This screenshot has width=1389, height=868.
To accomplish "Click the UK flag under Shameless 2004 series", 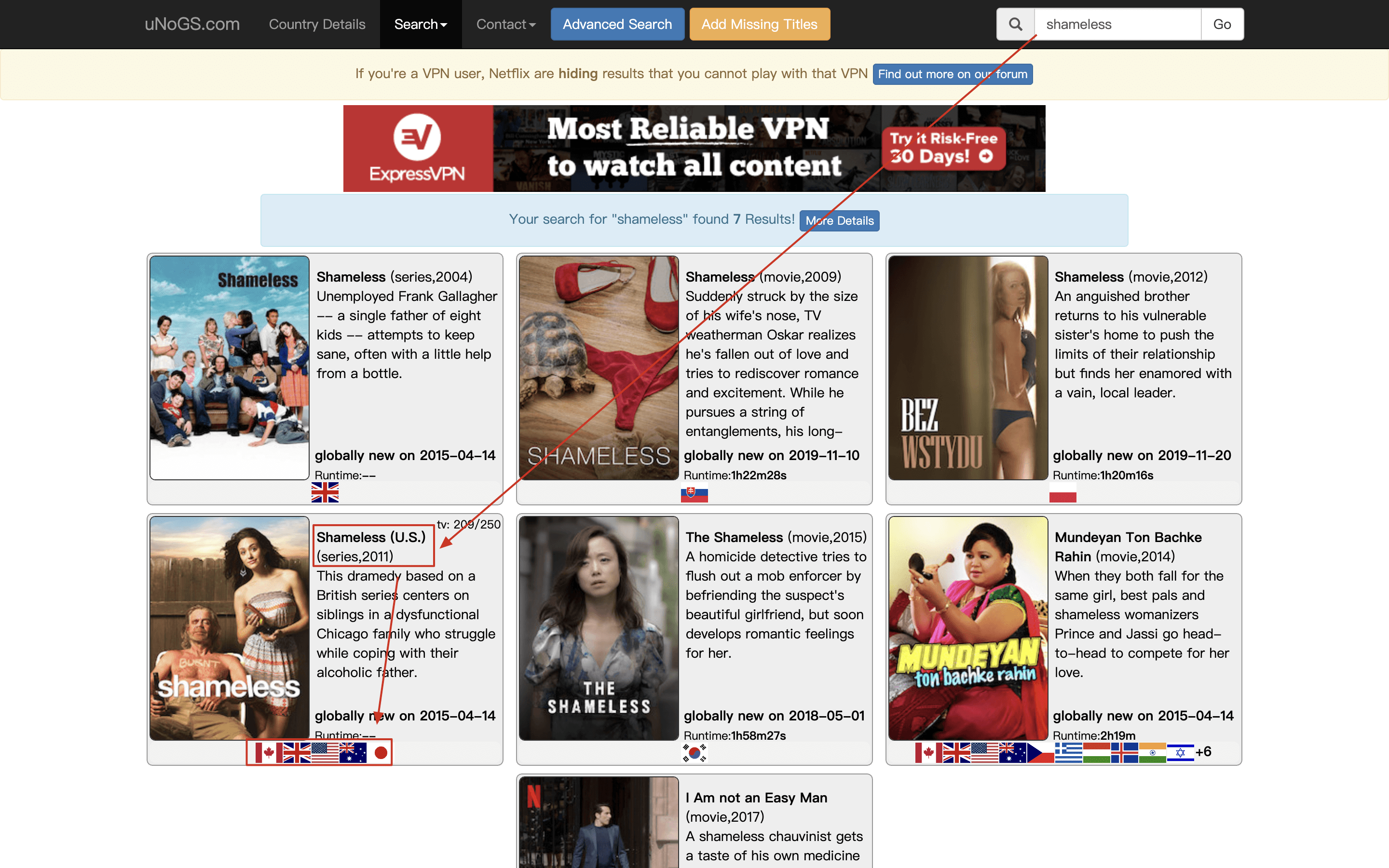I will coord(325,492).
